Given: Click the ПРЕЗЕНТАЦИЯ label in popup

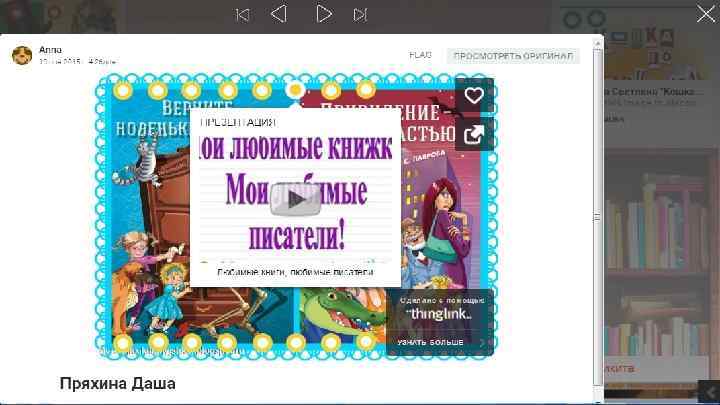Looking at the screenshot, I should coord(238,123).
